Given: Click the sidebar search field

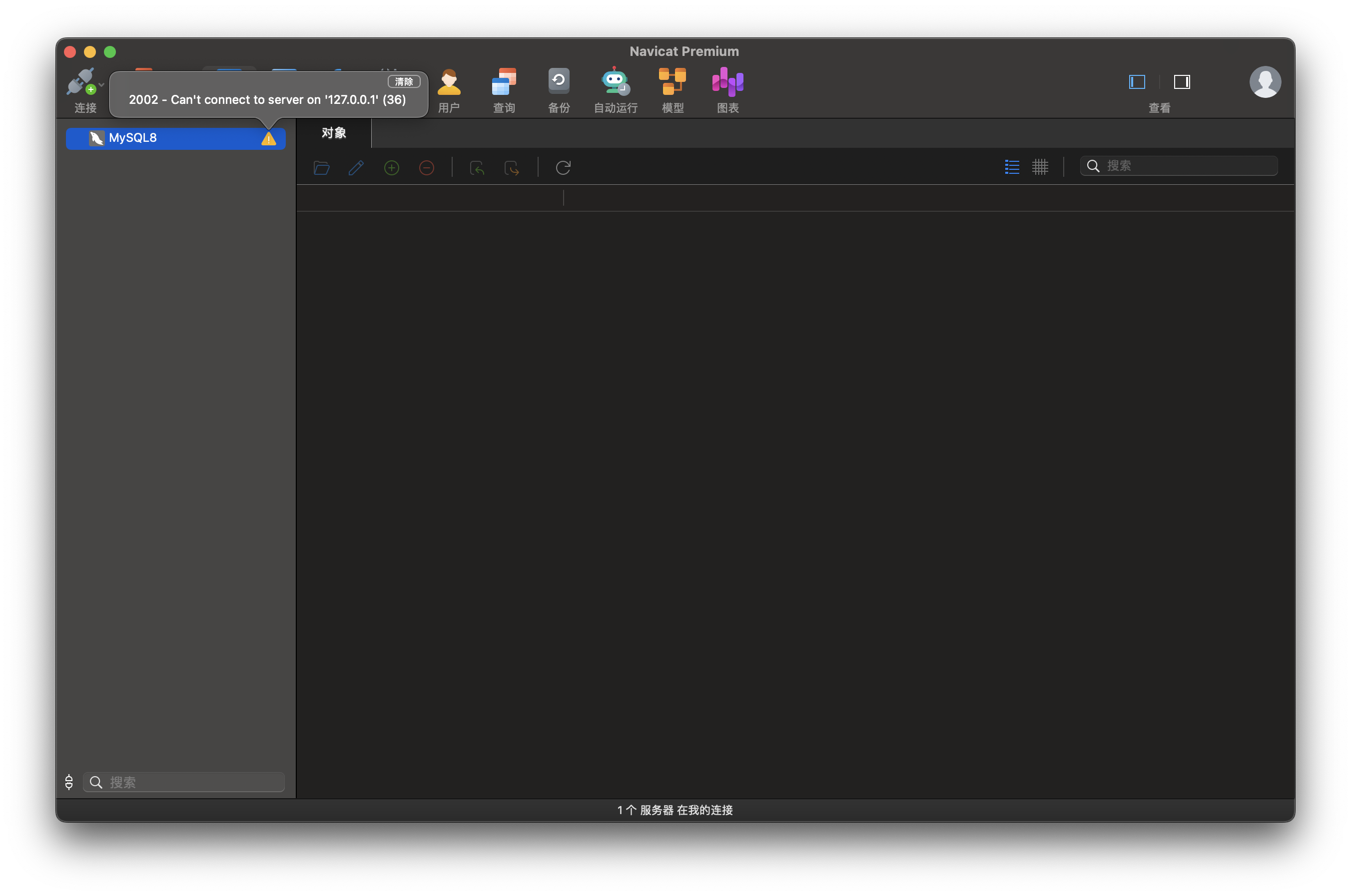Looking at the screenshot, I should [183, 782].
